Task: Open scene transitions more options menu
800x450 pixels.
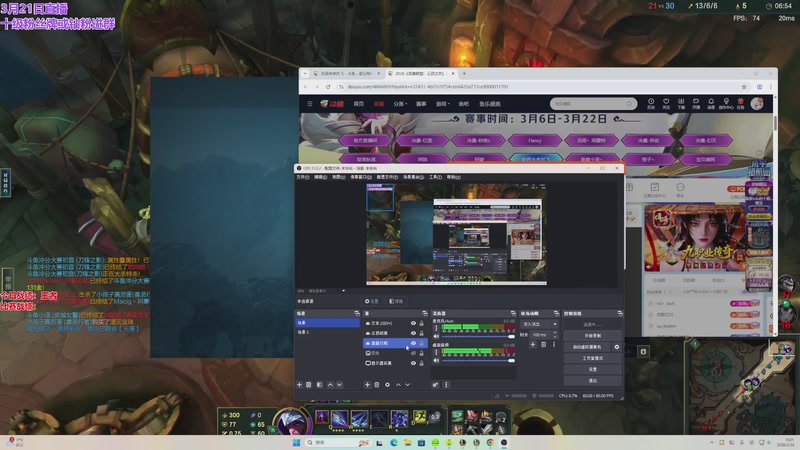Action: pos(554,345)
